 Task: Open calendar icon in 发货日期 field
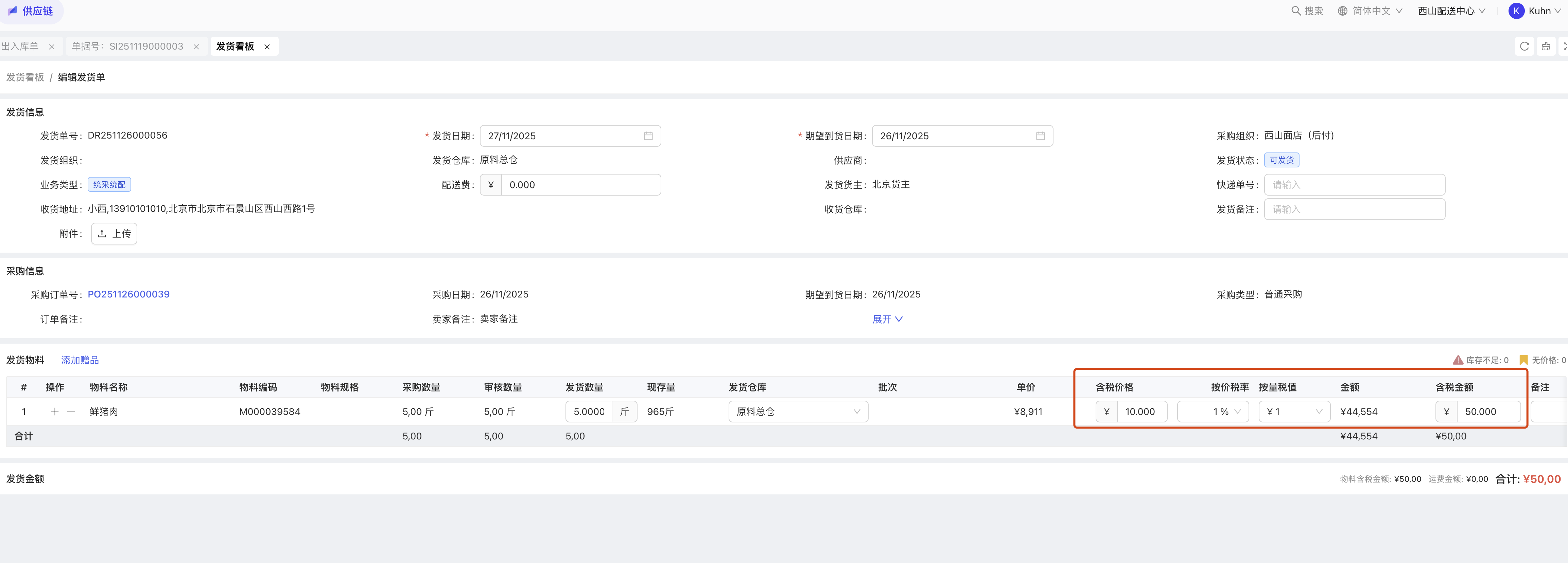pos(648,136)
